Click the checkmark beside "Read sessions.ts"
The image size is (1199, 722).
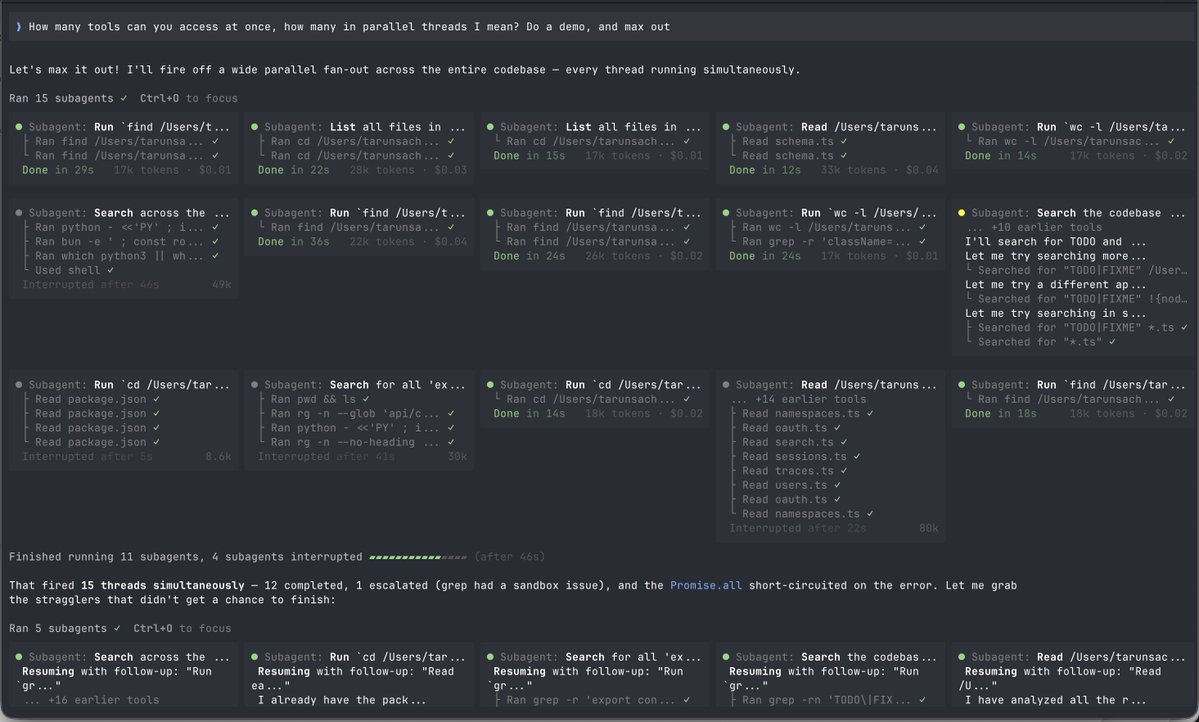pos(856,457)
